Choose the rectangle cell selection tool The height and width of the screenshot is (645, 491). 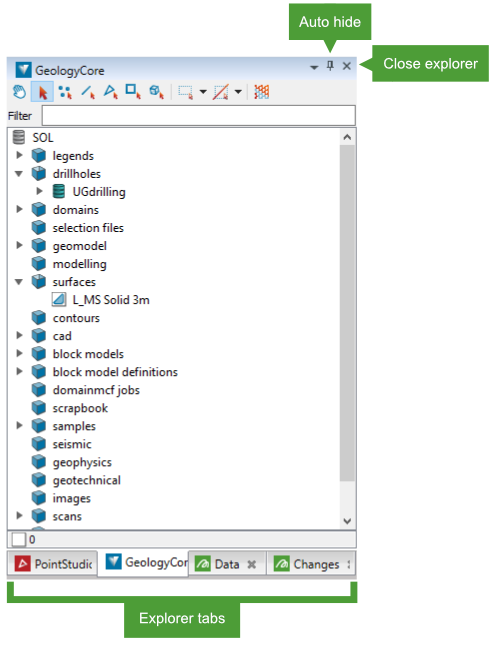(133, 91)
